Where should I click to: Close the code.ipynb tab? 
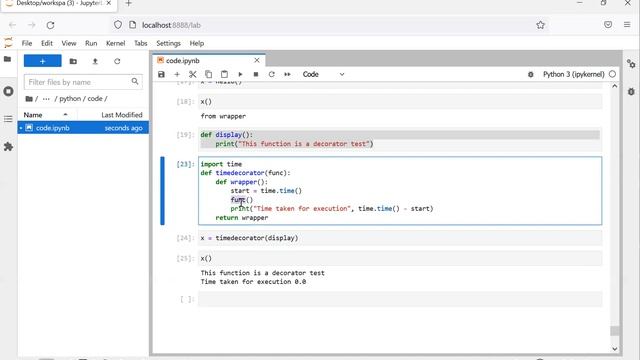(257, 60)
